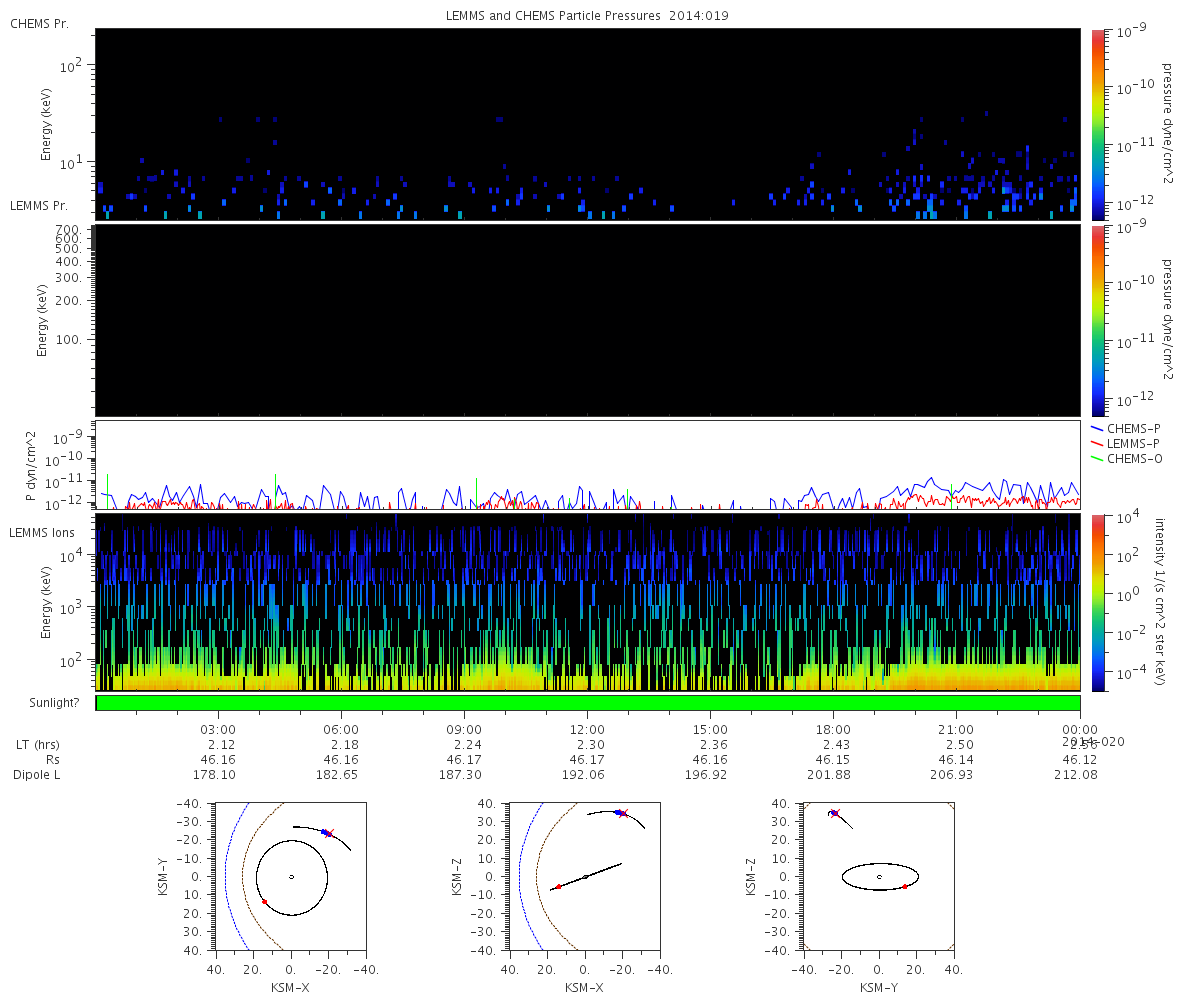Click the red dot on the KSM-Y/KSM-Z ellipse

[904, 887]
